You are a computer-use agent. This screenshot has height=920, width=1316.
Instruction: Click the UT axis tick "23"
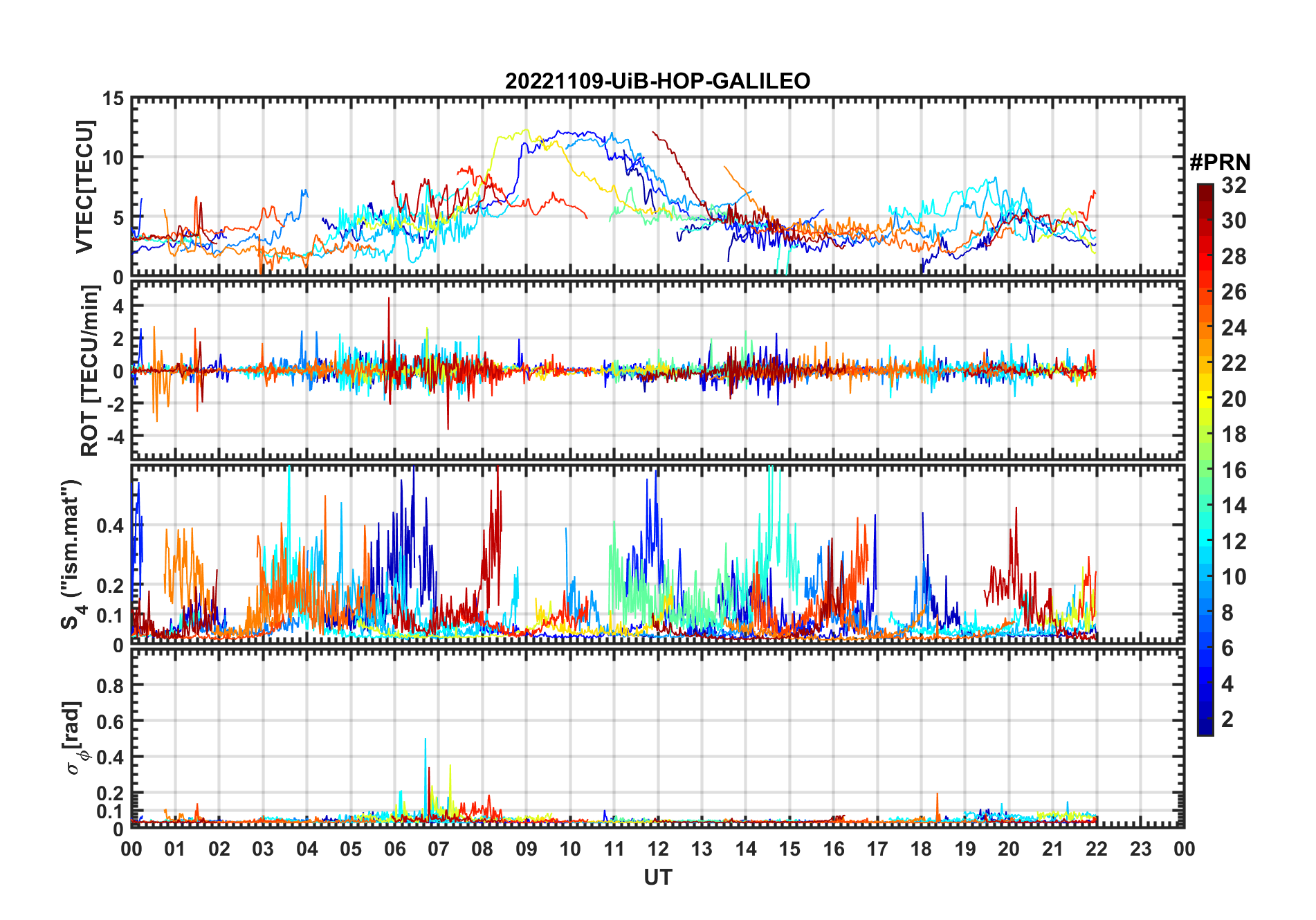1140,849
